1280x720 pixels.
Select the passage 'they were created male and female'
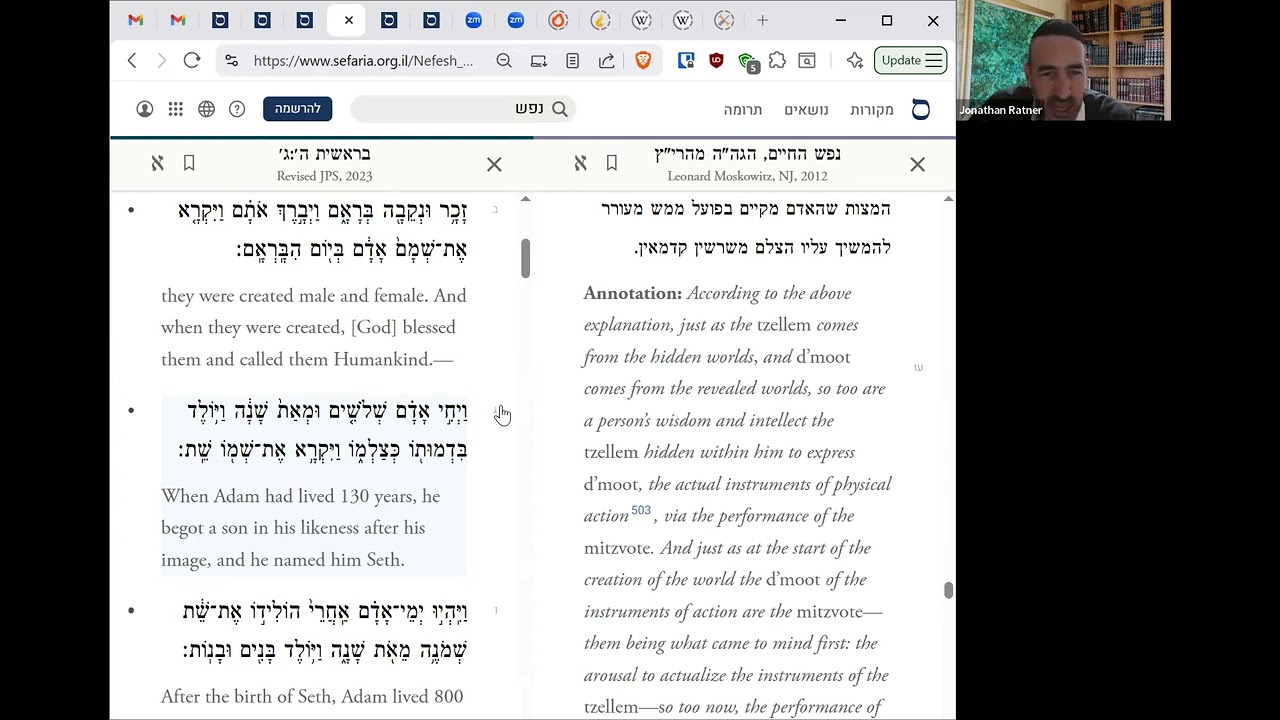tap(314, 327)
